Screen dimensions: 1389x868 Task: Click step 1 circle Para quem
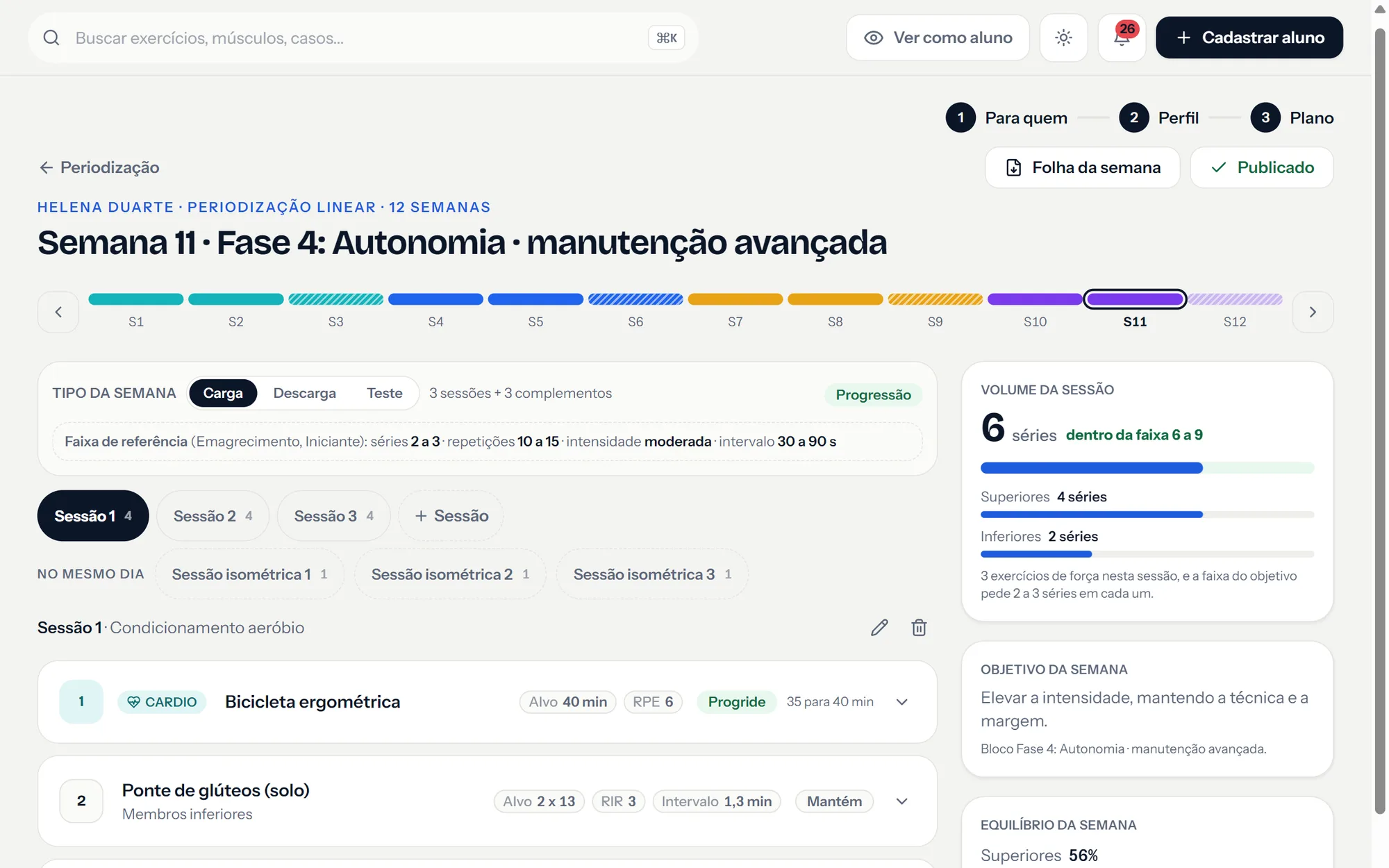[960, 118]
